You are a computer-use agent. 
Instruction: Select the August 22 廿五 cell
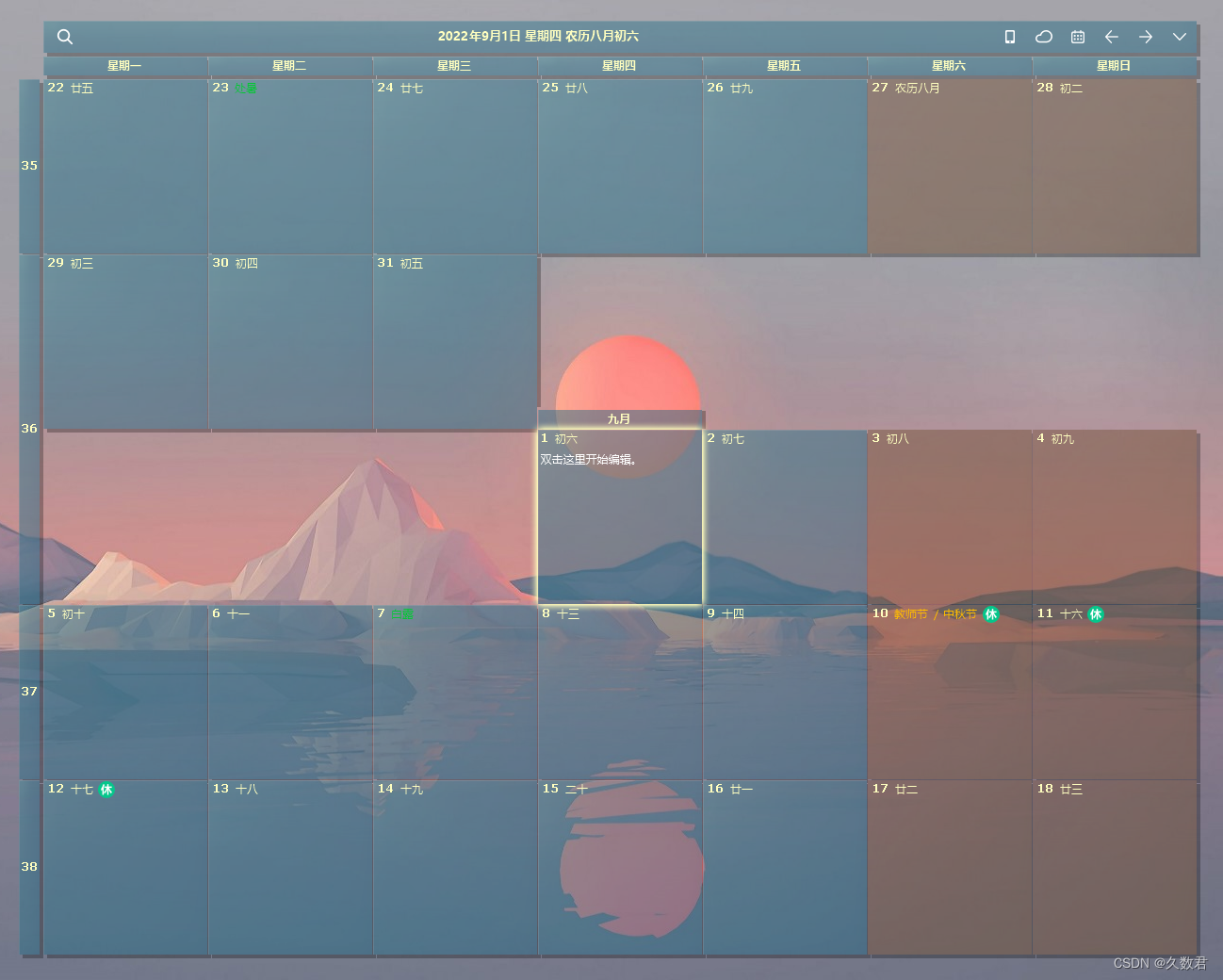[x=125, y=167]
